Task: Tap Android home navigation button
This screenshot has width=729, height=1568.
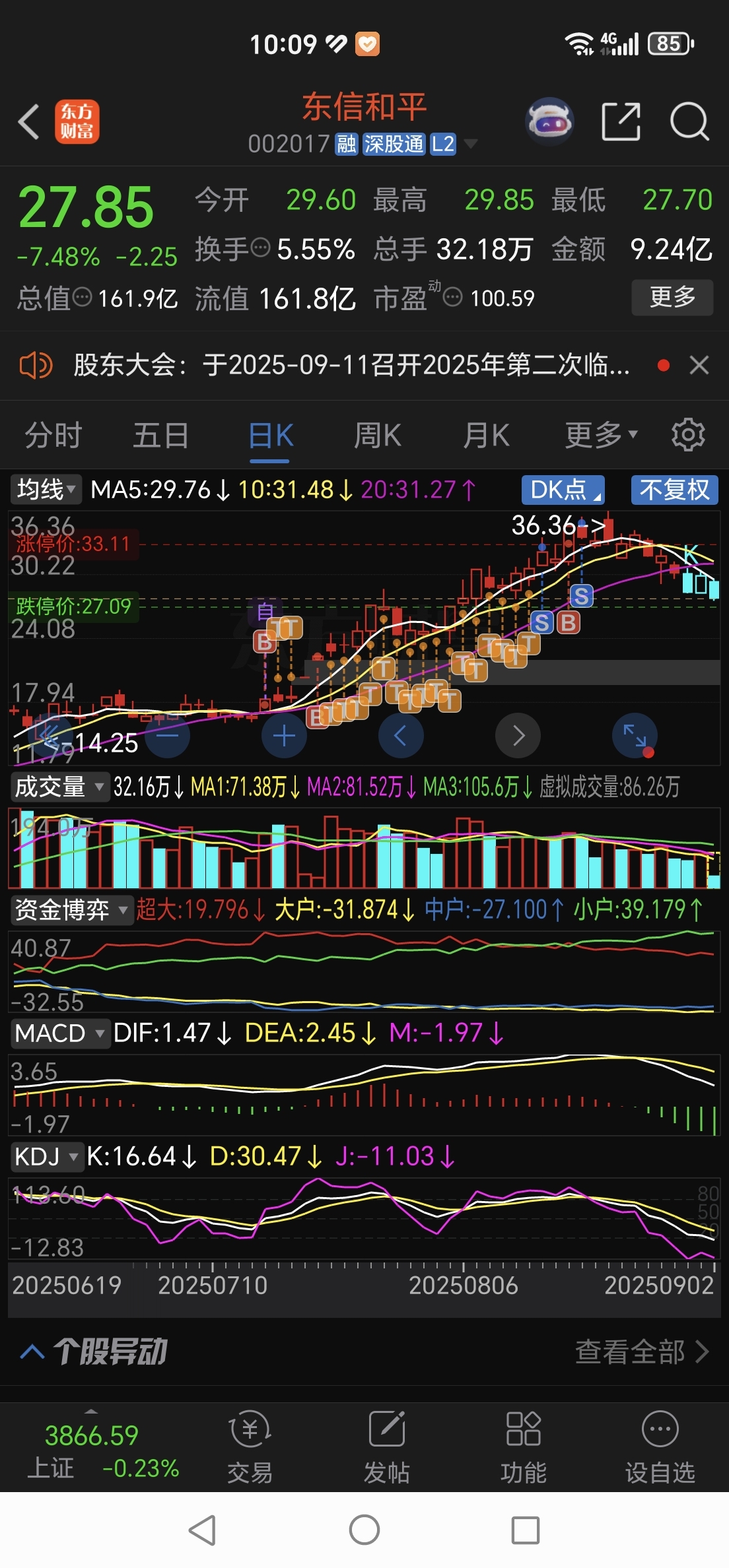Action: point(364,1530)
